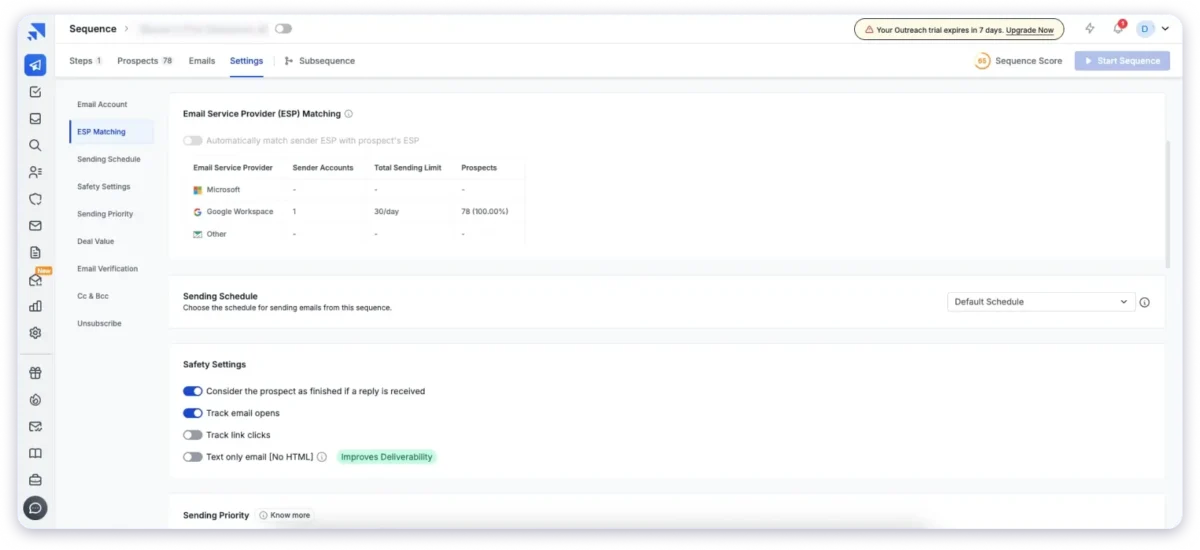The height and width of the screenshot is (550, 1200).
Task: Toggle the sequence active switch in header
Action: pos(284,29)
